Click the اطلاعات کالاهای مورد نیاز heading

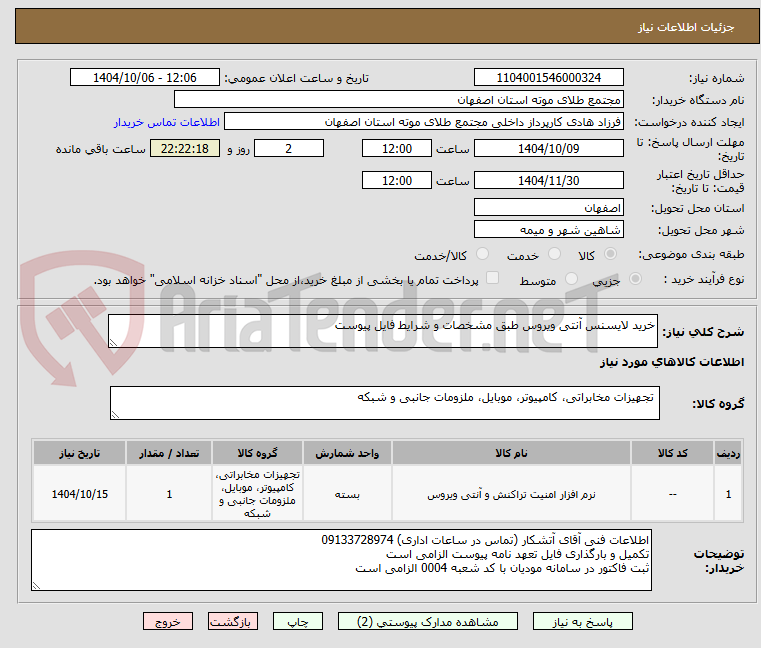tap(672, 362)
